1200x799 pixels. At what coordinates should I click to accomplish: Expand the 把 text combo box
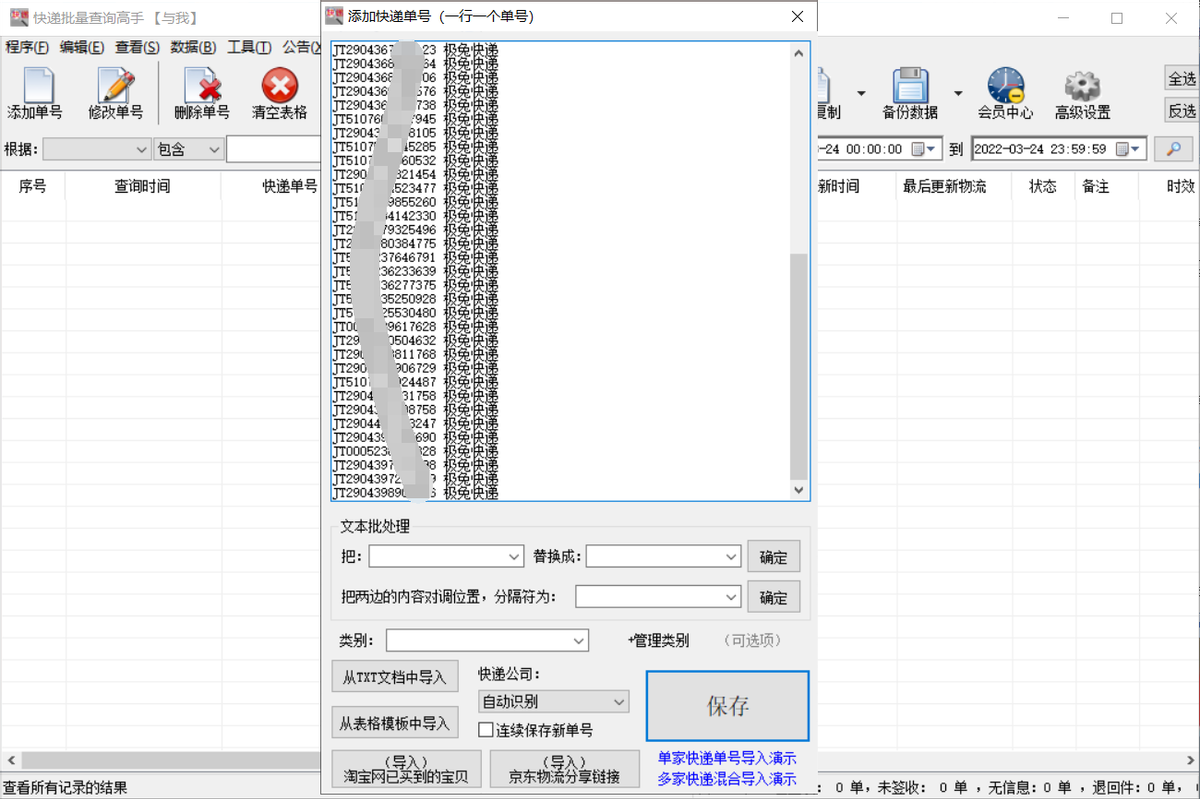[x=515, y=556]
